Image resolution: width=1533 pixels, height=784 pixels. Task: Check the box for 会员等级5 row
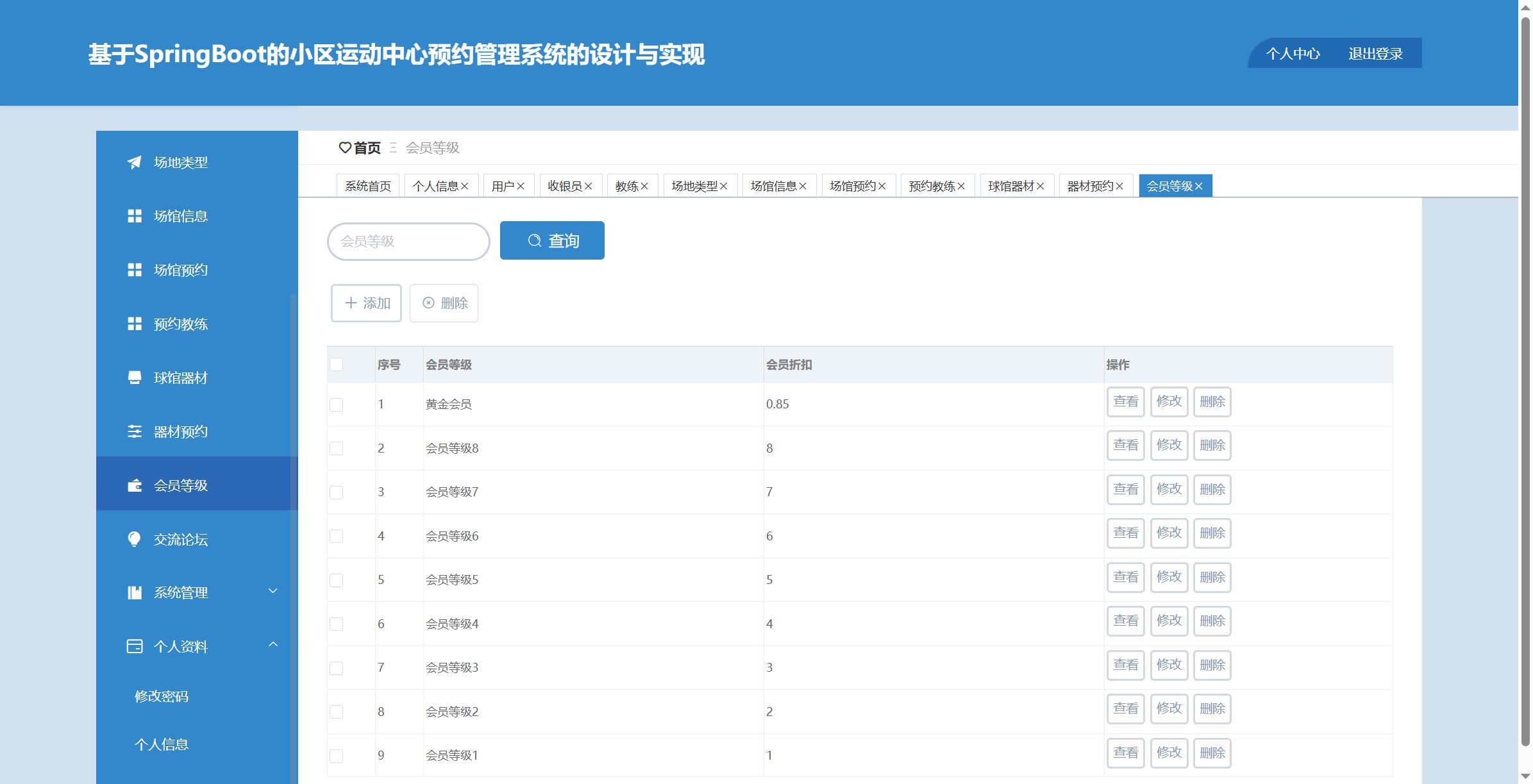336,580
